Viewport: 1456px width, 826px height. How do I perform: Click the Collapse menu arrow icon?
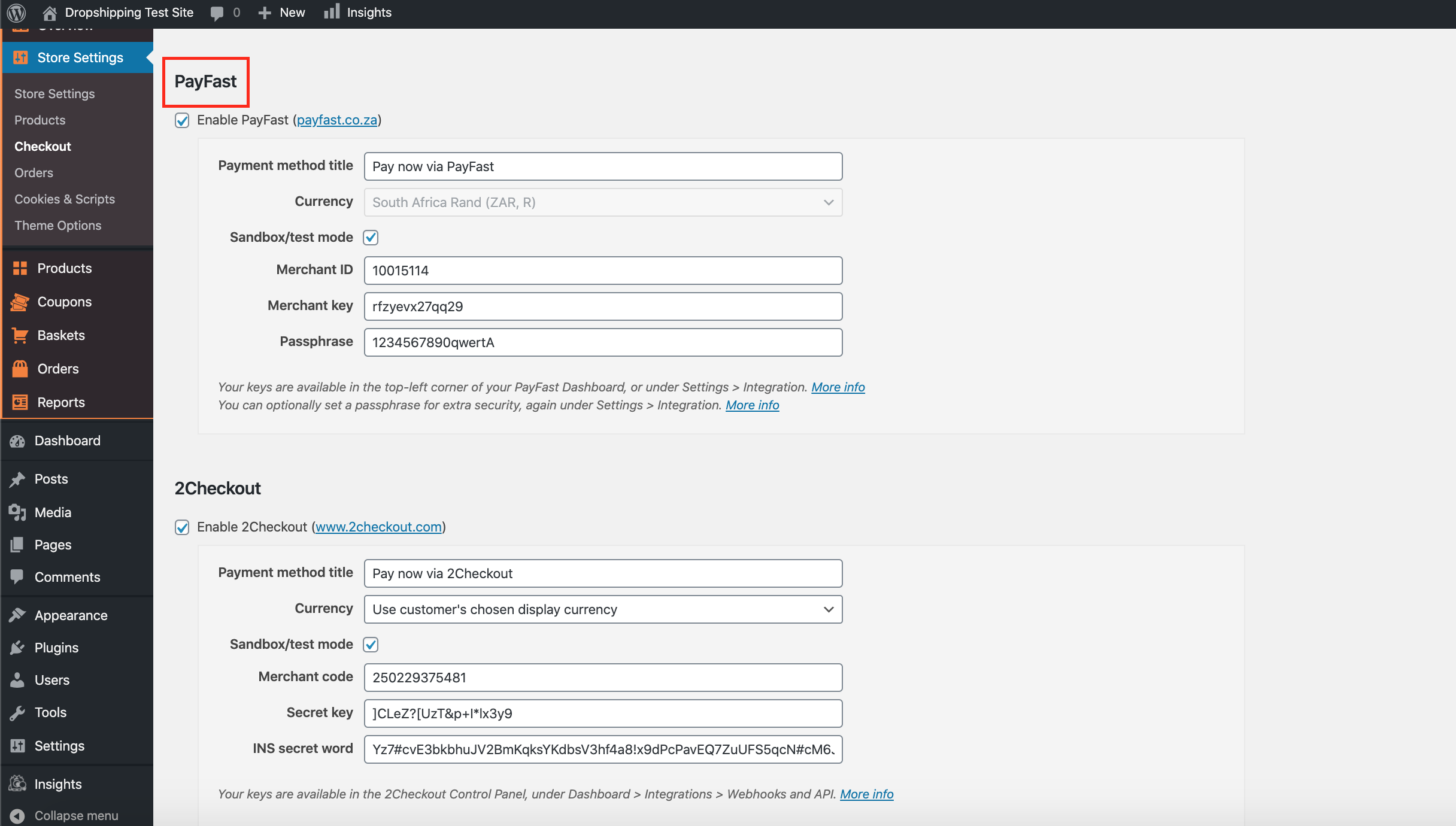point(17,815)
